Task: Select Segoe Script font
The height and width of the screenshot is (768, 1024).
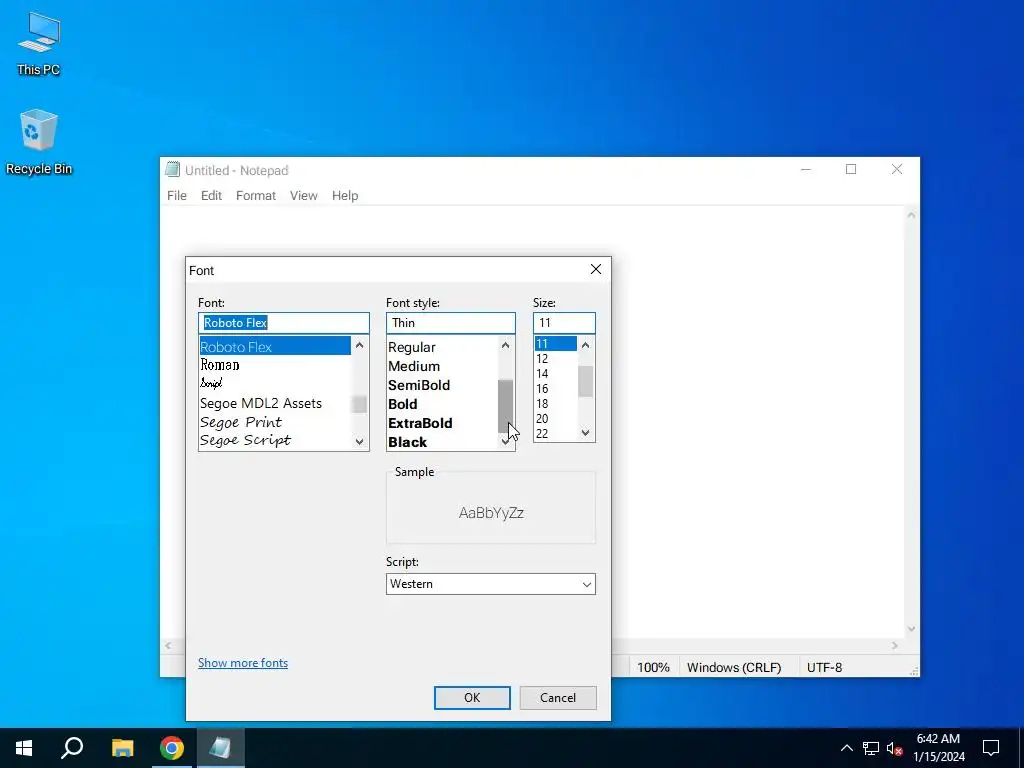Action: [x=275, y=440]
